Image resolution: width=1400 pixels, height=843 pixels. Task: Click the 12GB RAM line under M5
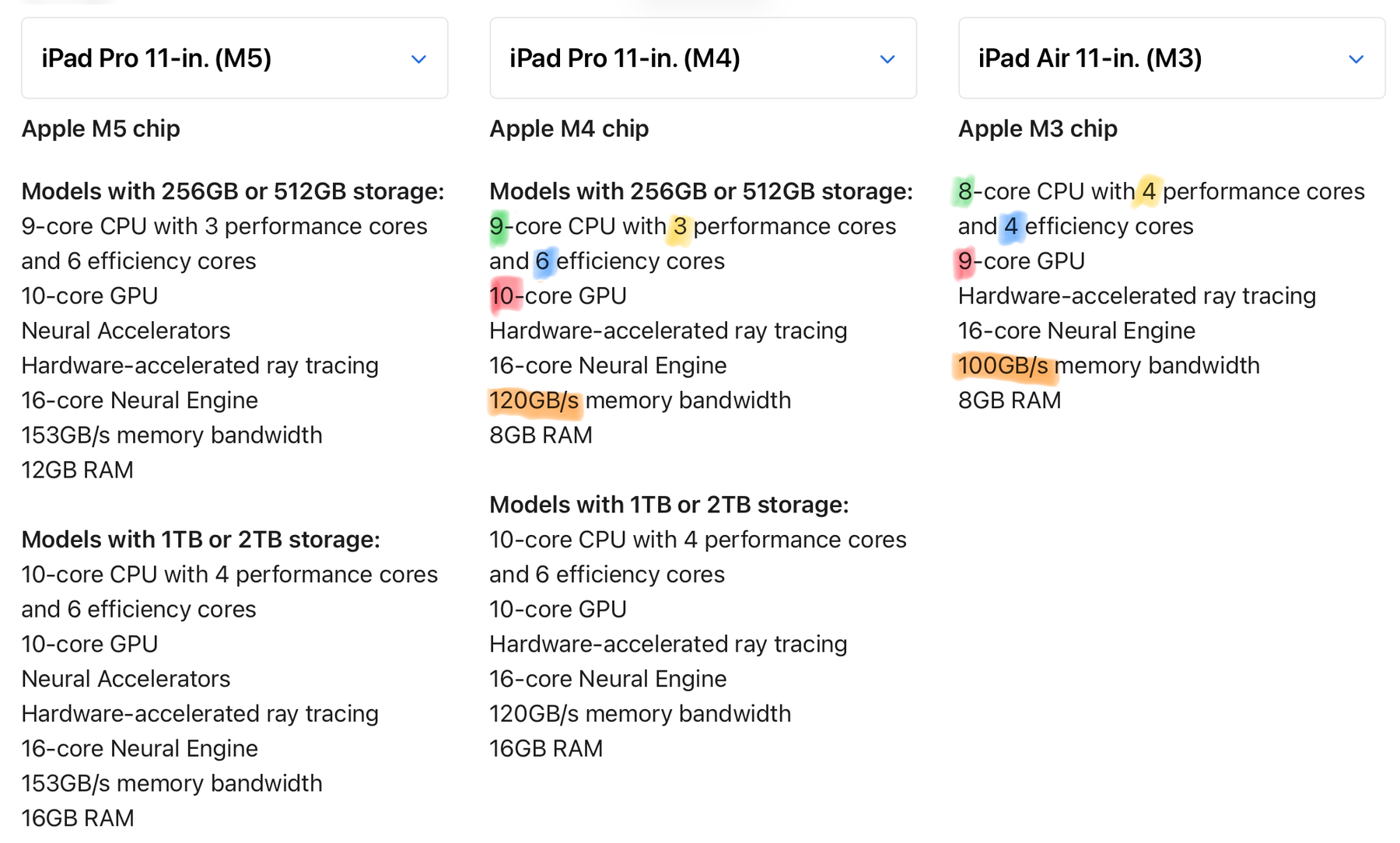coord(77,470)
